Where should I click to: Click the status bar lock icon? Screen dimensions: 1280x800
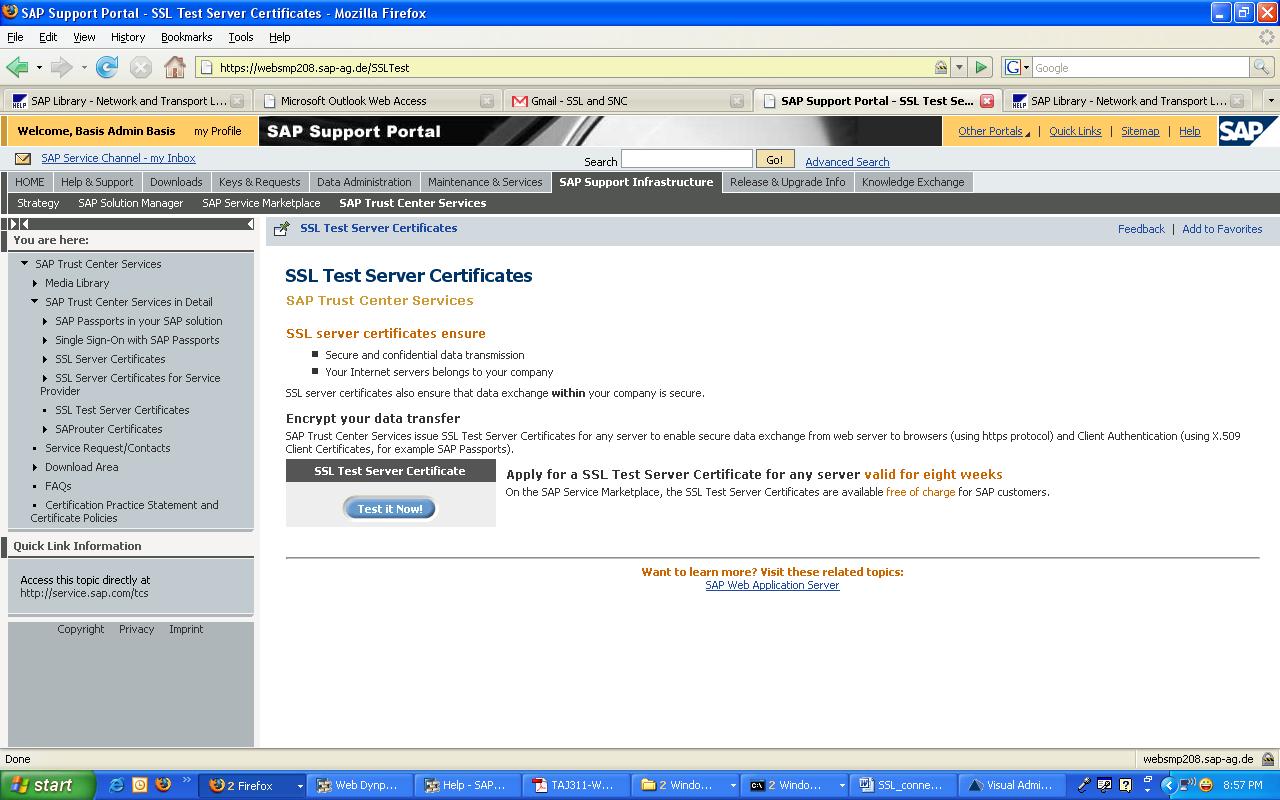click(1268, 759)
